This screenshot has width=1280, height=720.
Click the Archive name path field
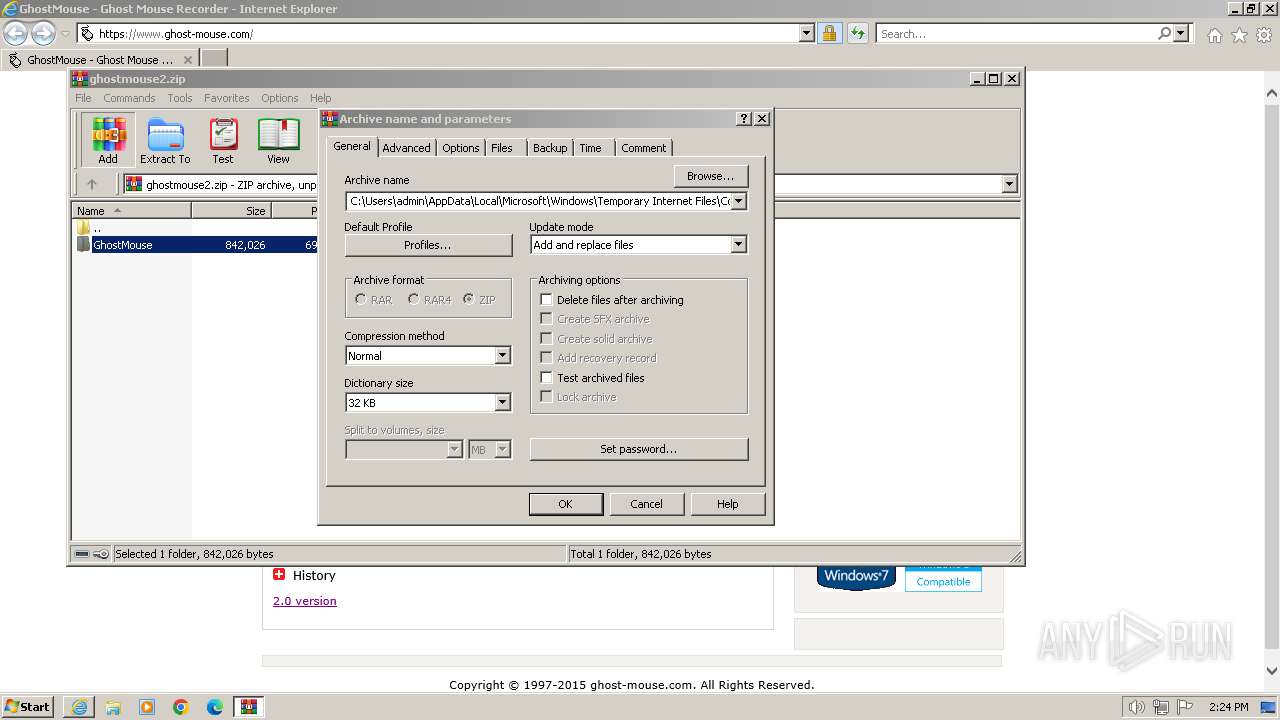point(538,201)
